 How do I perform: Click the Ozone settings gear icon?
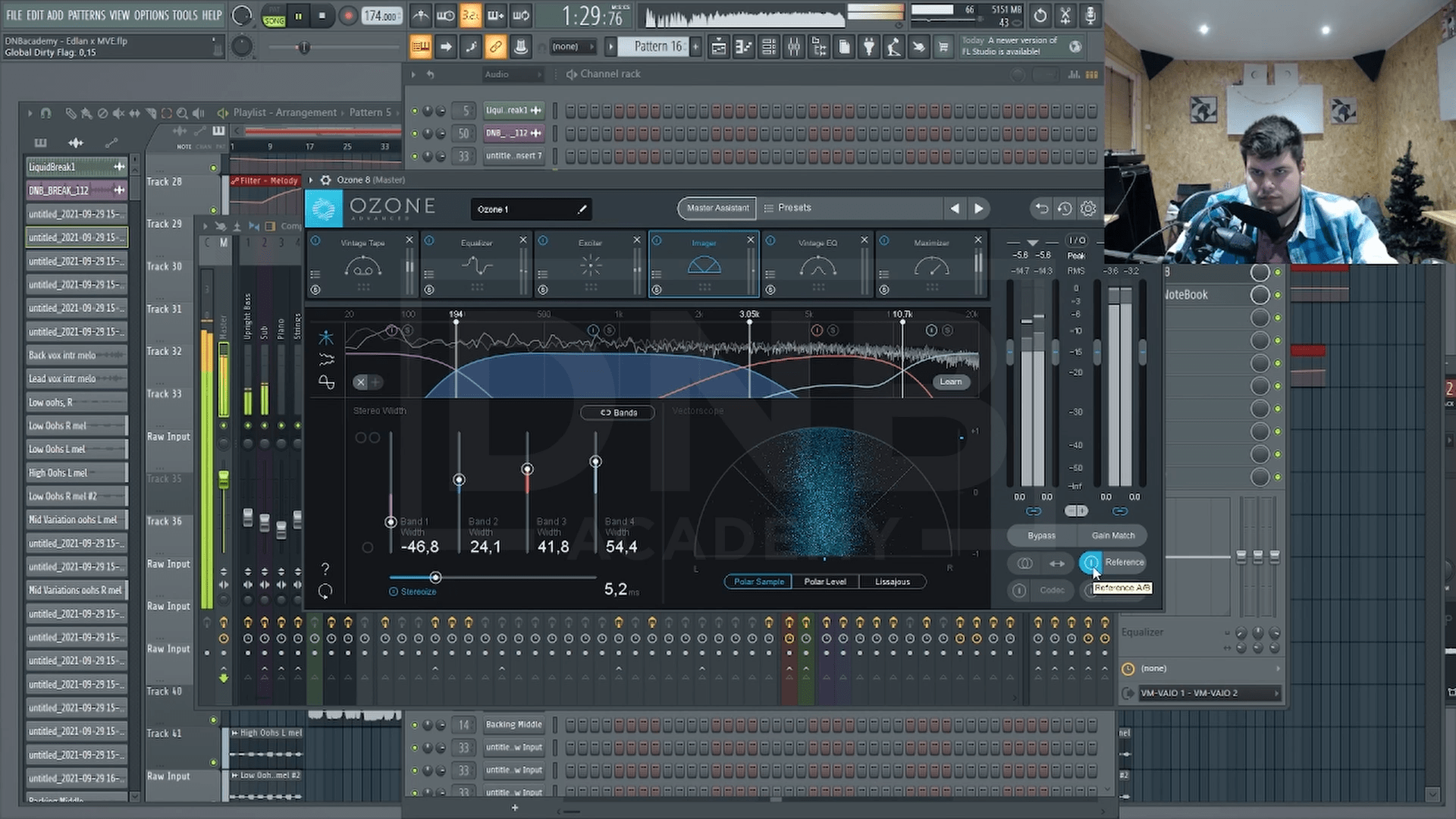coord(1088,209)
